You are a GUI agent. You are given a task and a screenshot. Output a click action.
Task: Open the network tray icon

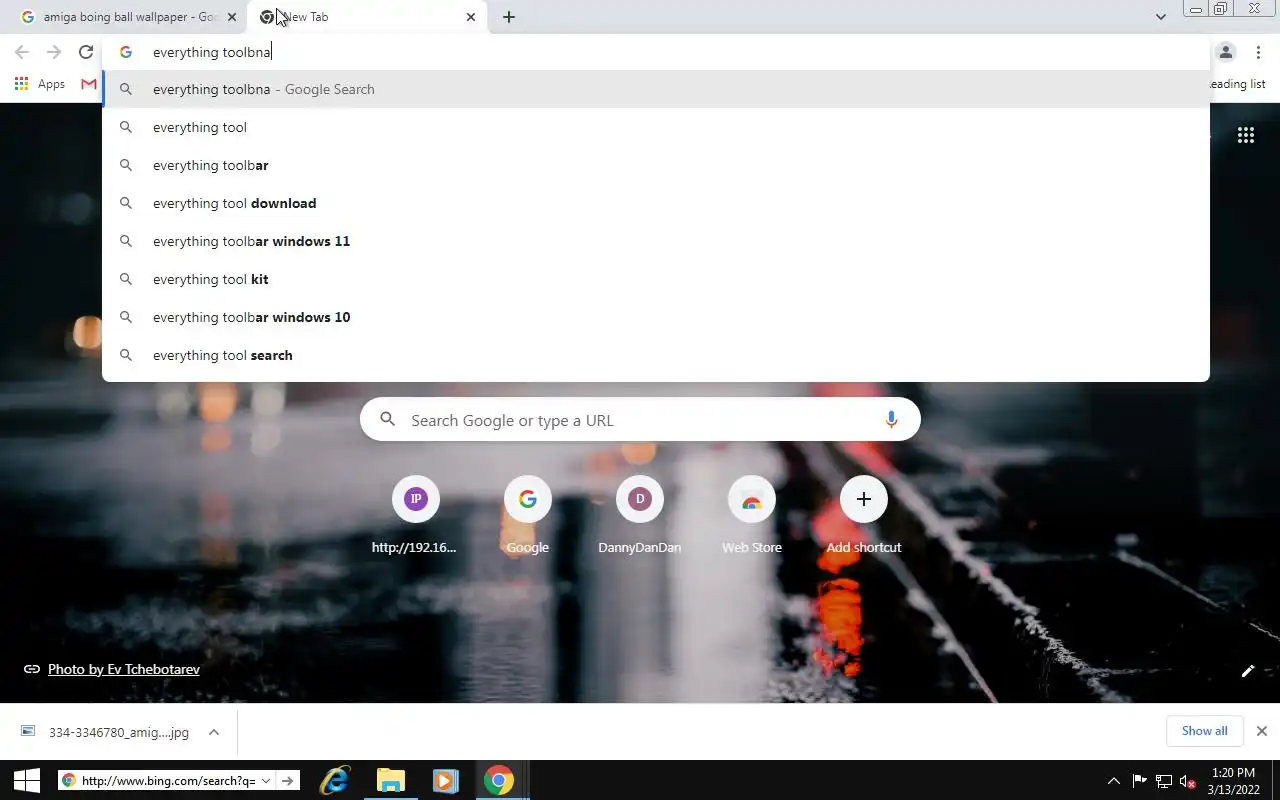(x=1164, y=781)
